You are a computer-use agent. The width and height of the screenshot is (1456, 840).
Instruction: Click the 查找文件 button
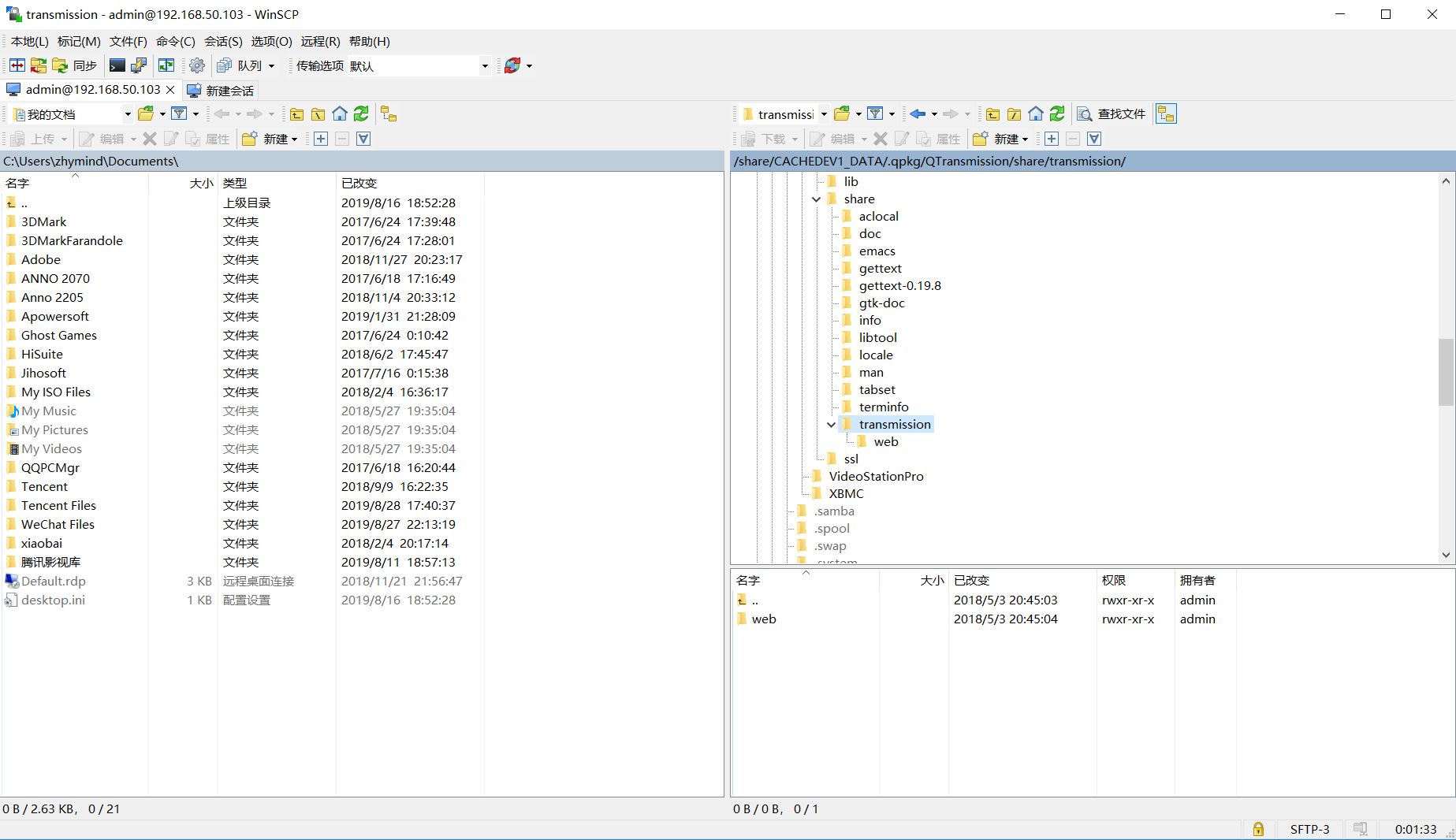click(x=1112, y=114)
